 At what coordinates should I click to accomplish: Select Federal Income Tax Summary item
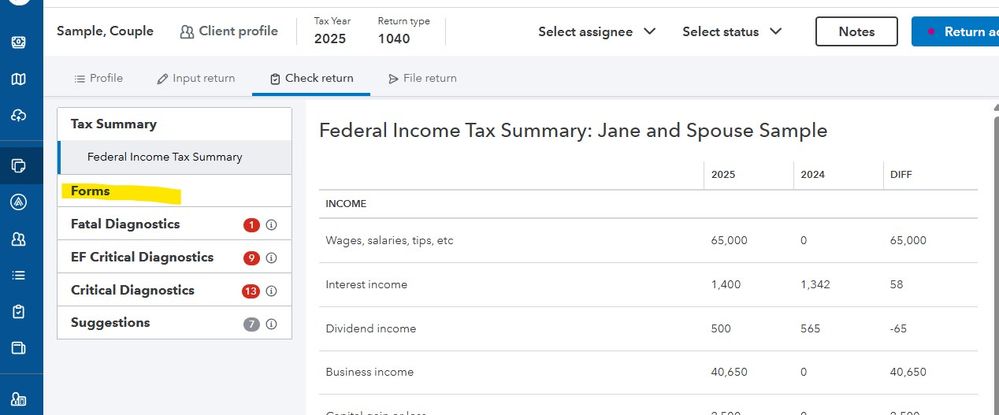(x=164, y=157)
